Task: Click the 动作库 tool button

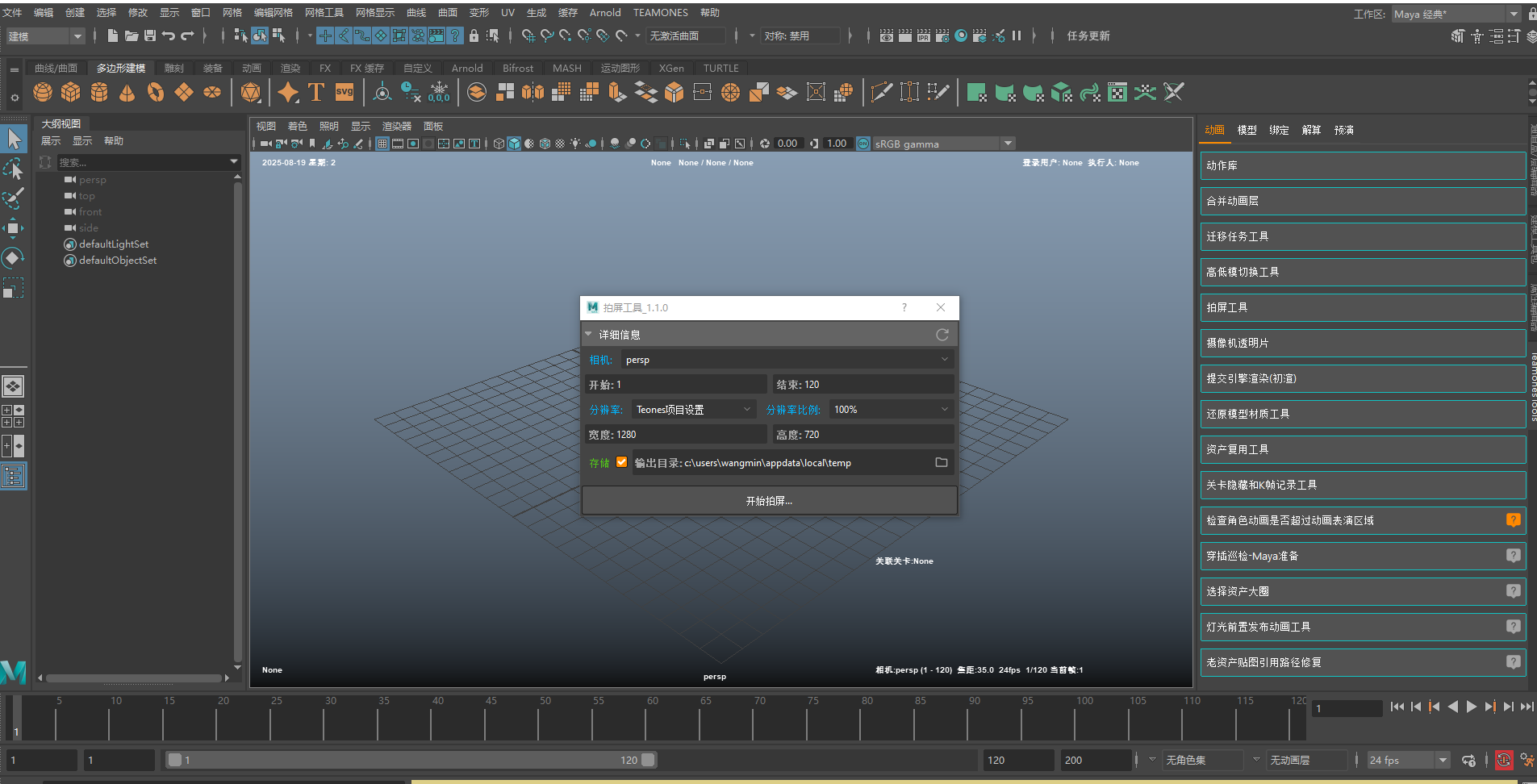Action: [1362, 165]
